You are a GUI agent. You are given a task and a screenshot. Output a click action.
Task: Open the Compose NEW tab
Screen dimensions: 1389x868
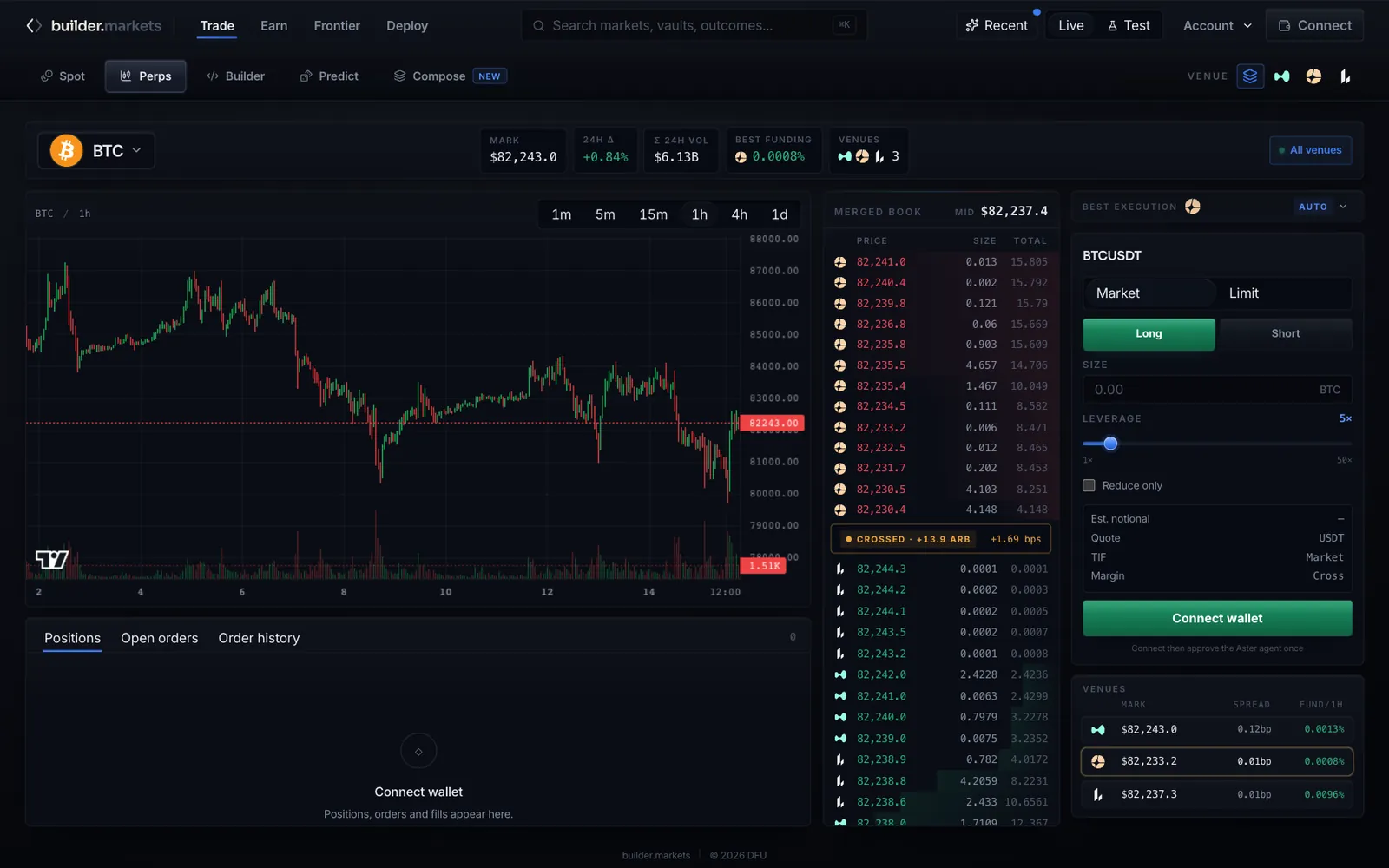pyautogui.click(x=450, y=76)
